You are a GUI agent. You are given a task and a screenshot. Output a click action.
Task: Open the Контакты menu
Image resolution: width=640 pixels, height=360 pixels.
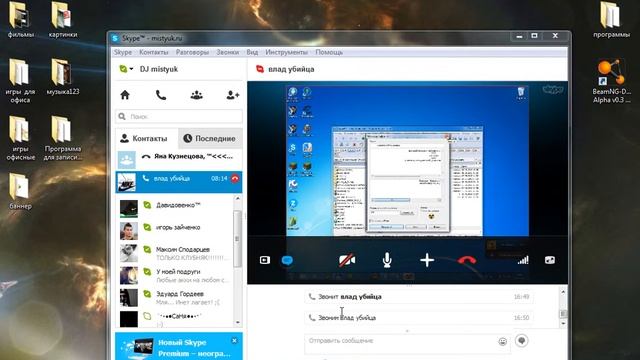[153, 52]
